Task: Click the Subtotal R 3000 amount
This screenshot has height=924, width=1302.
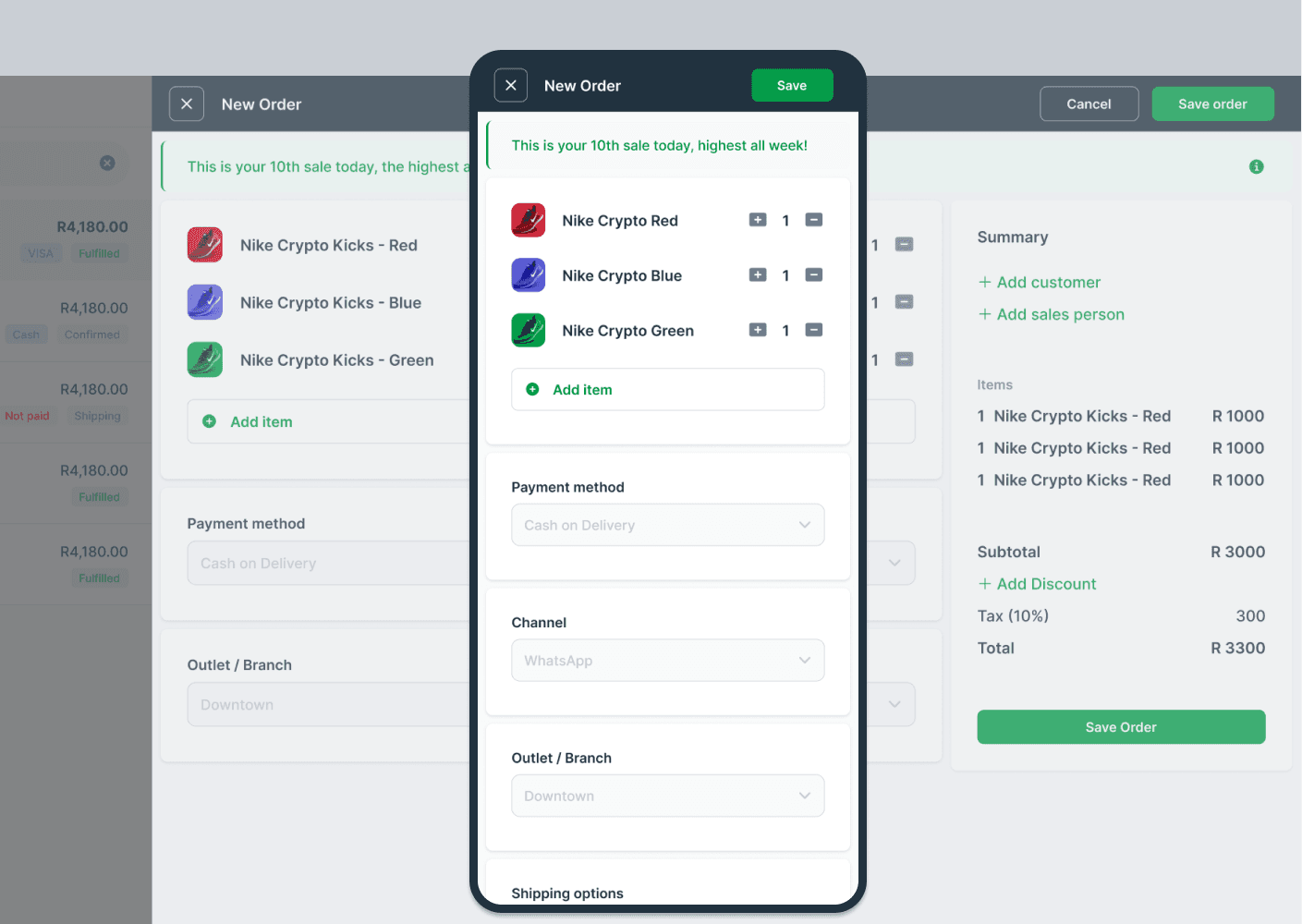Action: coord(1238,552)
